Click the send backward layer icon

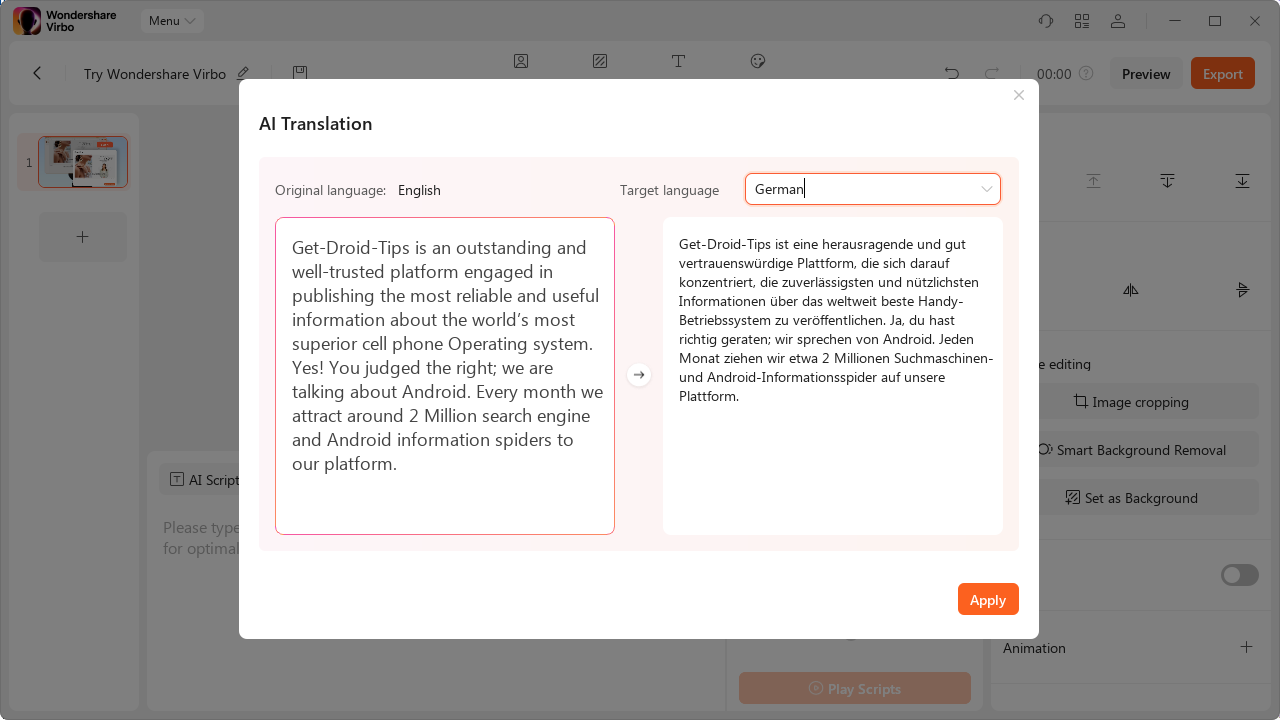[x=1167, y=181]
